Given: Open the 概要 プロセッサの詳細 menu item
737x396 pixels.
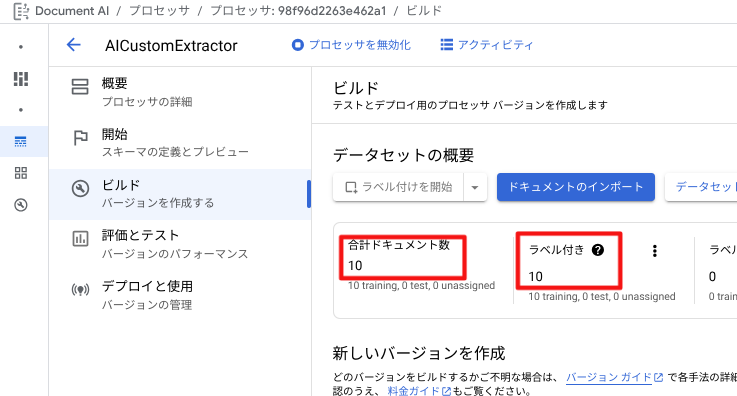Looking at the screenshot, I should [180, 92].
